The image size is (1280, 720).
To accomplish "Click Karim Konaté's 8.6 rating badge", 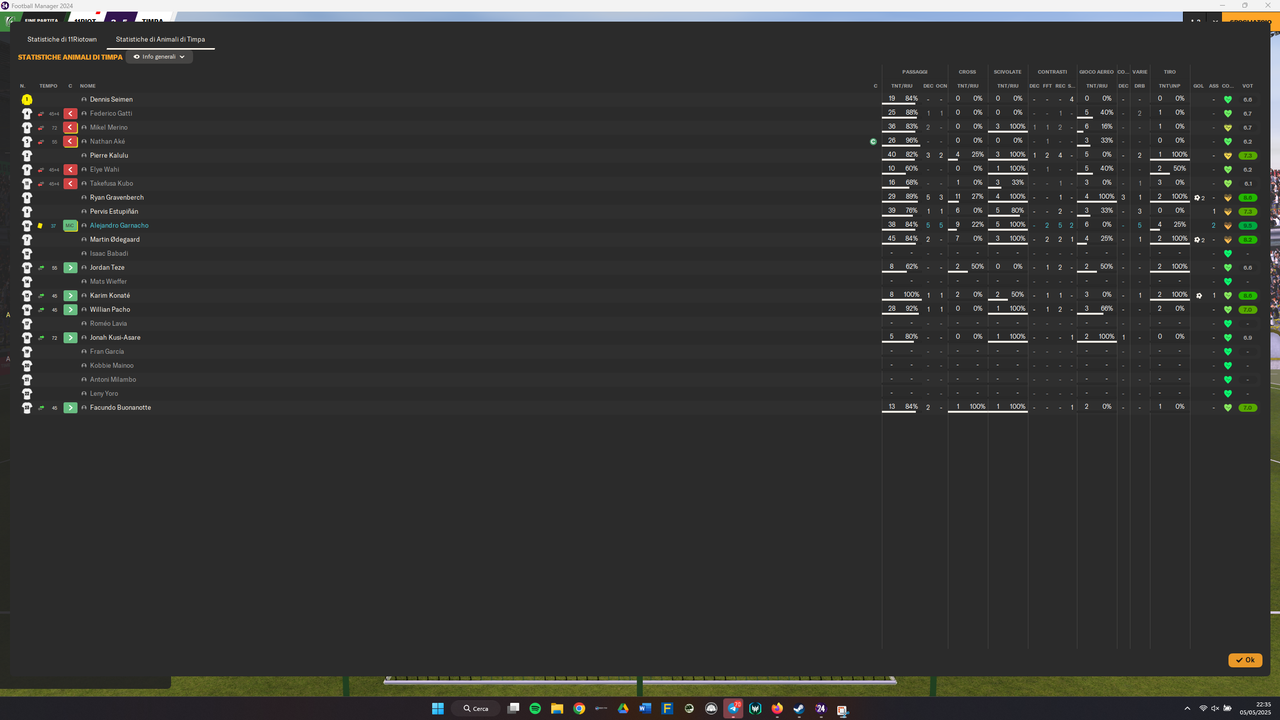I will click(x=1247, y=296).
